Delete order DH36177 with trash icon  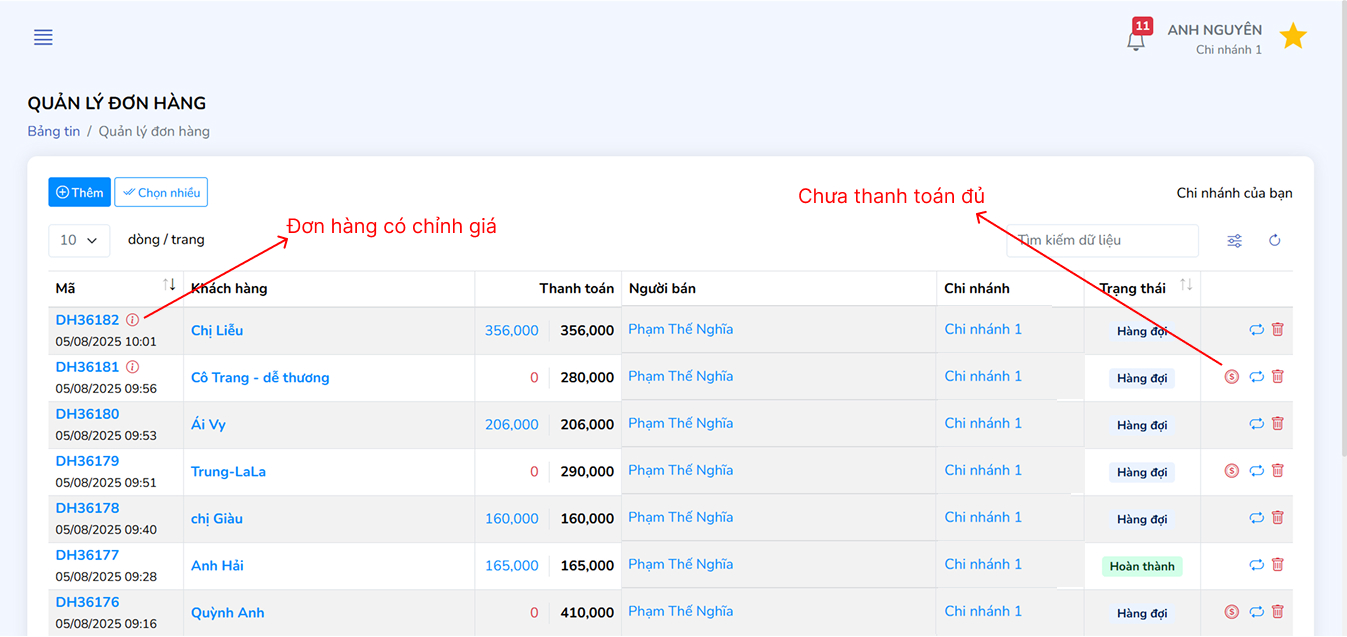pos(1277,565)
